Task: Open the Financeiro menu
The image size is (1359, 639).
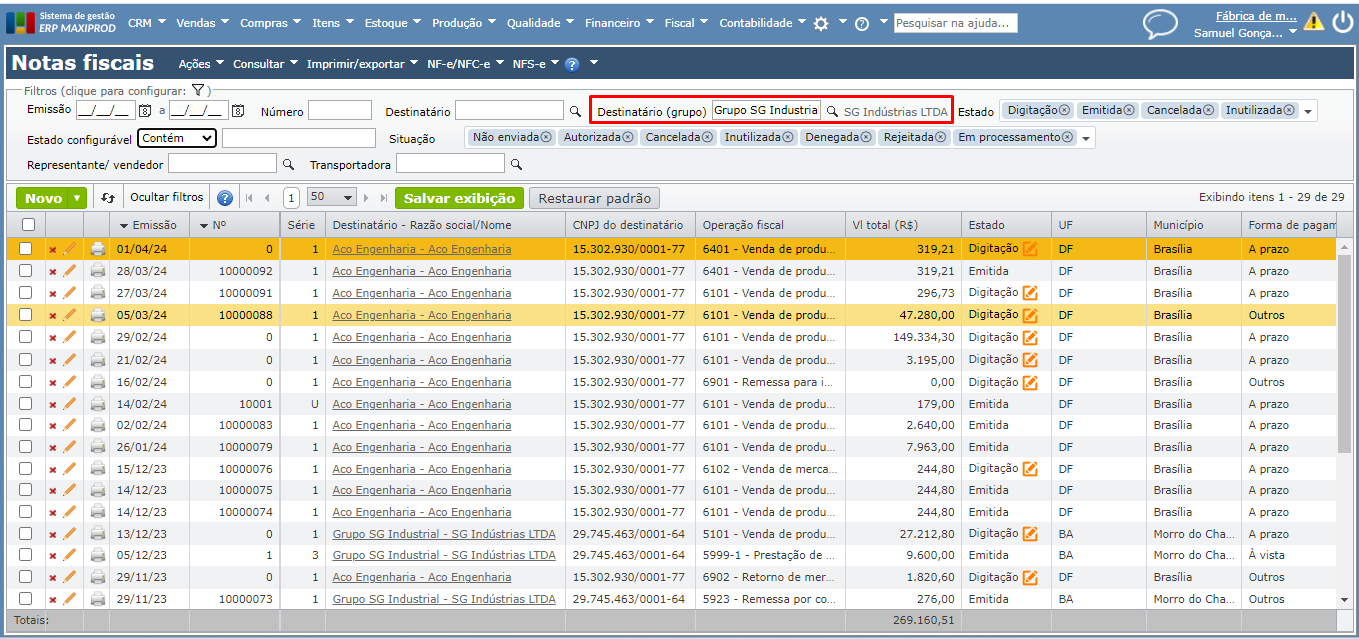Action: point(619,23)
